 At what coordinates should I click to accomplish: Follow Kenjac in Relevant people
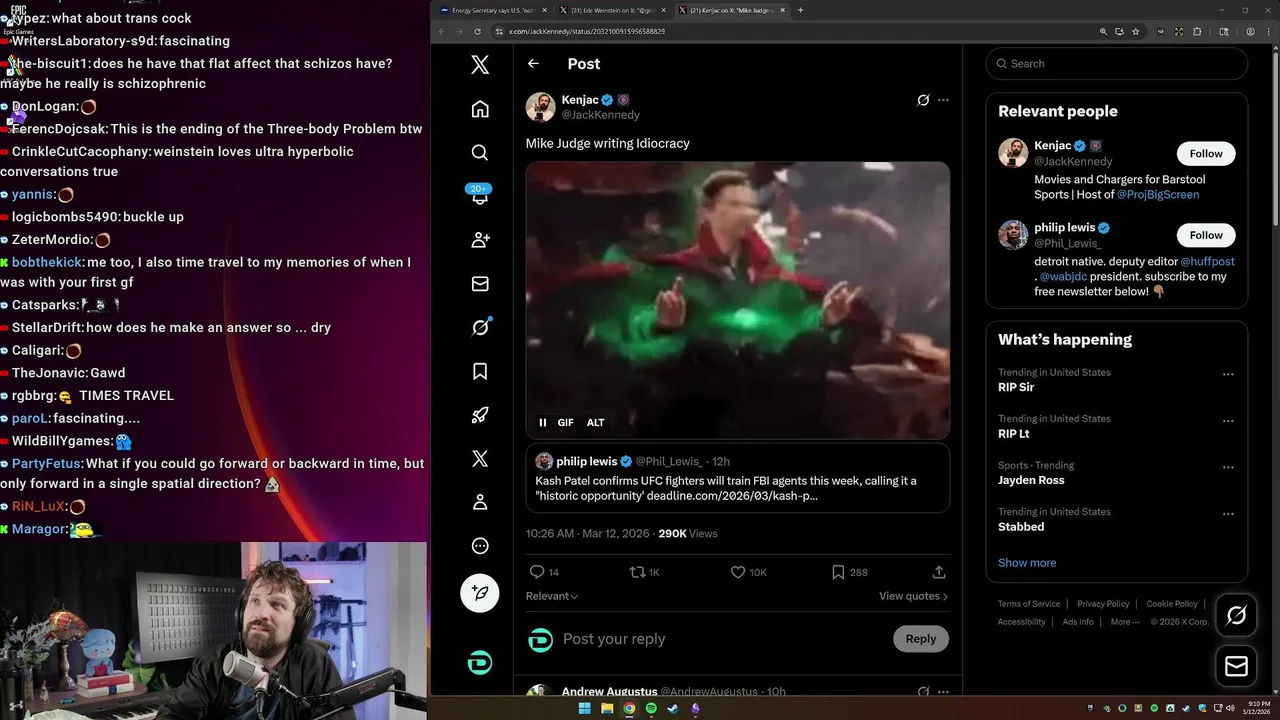(1206, 153)
